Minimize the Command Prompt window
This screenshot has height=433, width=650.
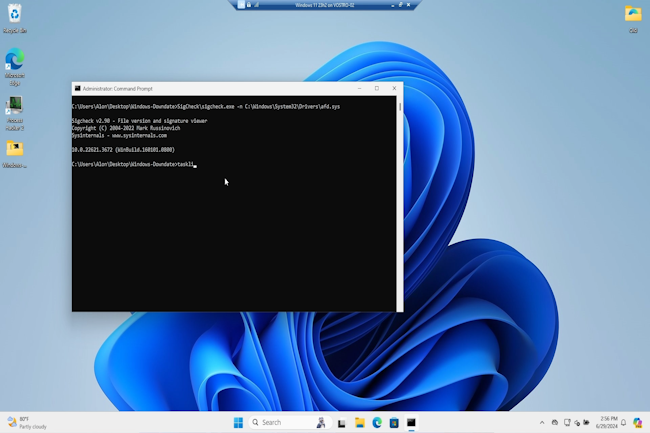[x=360, y=88]
